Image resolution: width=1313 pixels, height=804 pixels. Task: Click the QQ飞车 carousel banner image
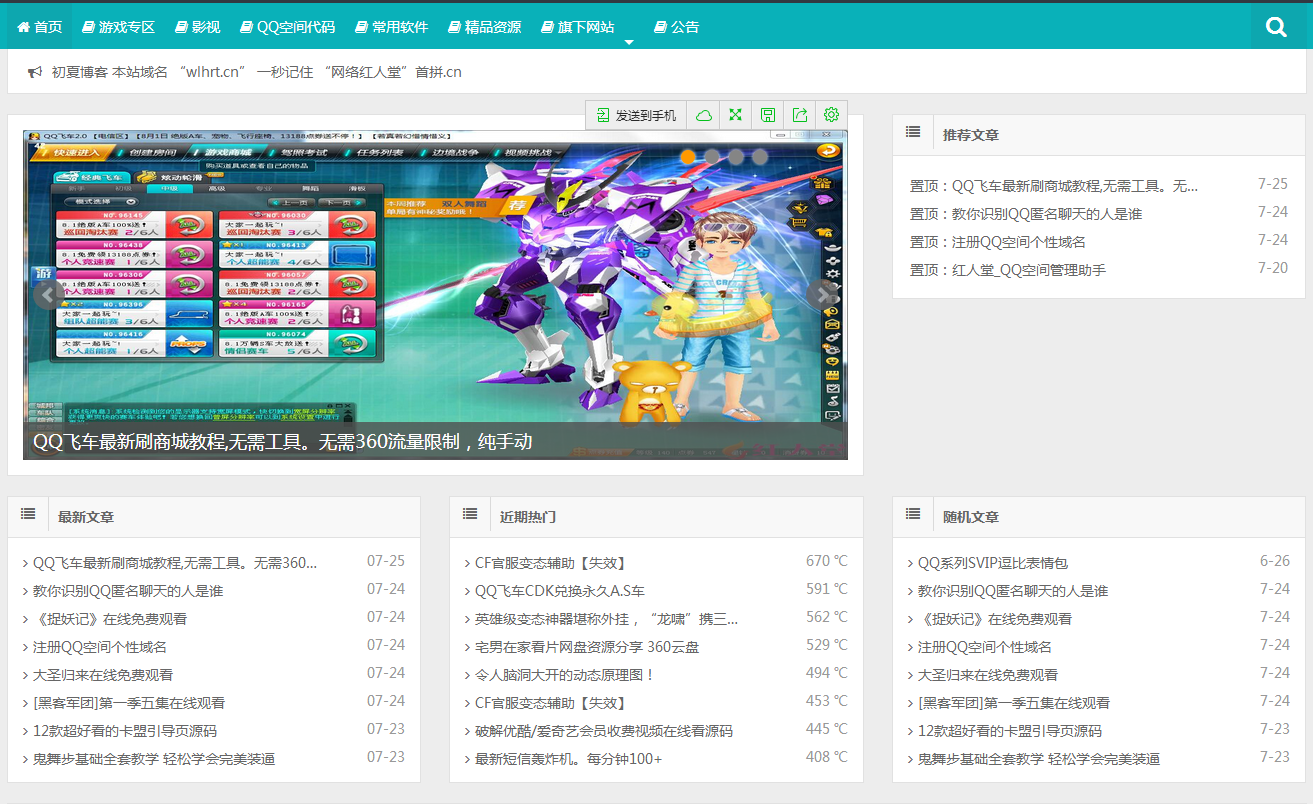coord(435,294)
